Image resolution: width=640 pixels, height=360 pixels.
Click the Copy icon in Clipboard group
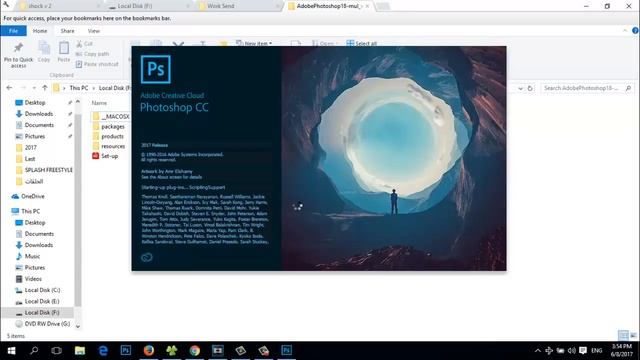point(44,48)
